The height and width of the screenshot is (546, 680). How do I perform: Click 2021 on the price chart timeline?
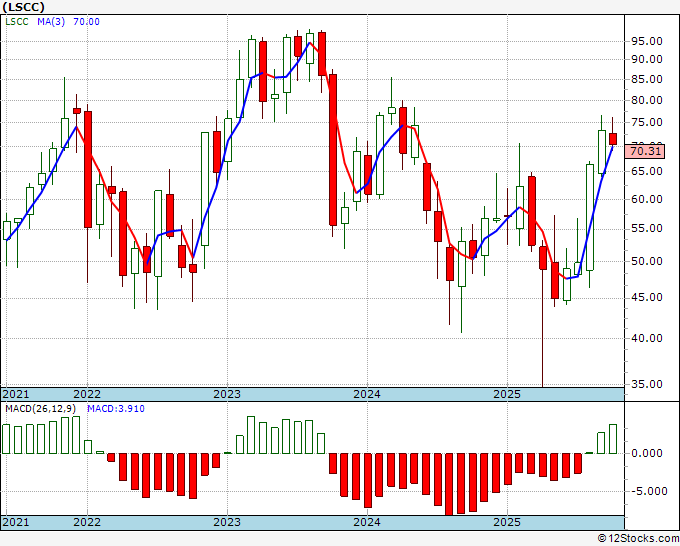[16, 394]
